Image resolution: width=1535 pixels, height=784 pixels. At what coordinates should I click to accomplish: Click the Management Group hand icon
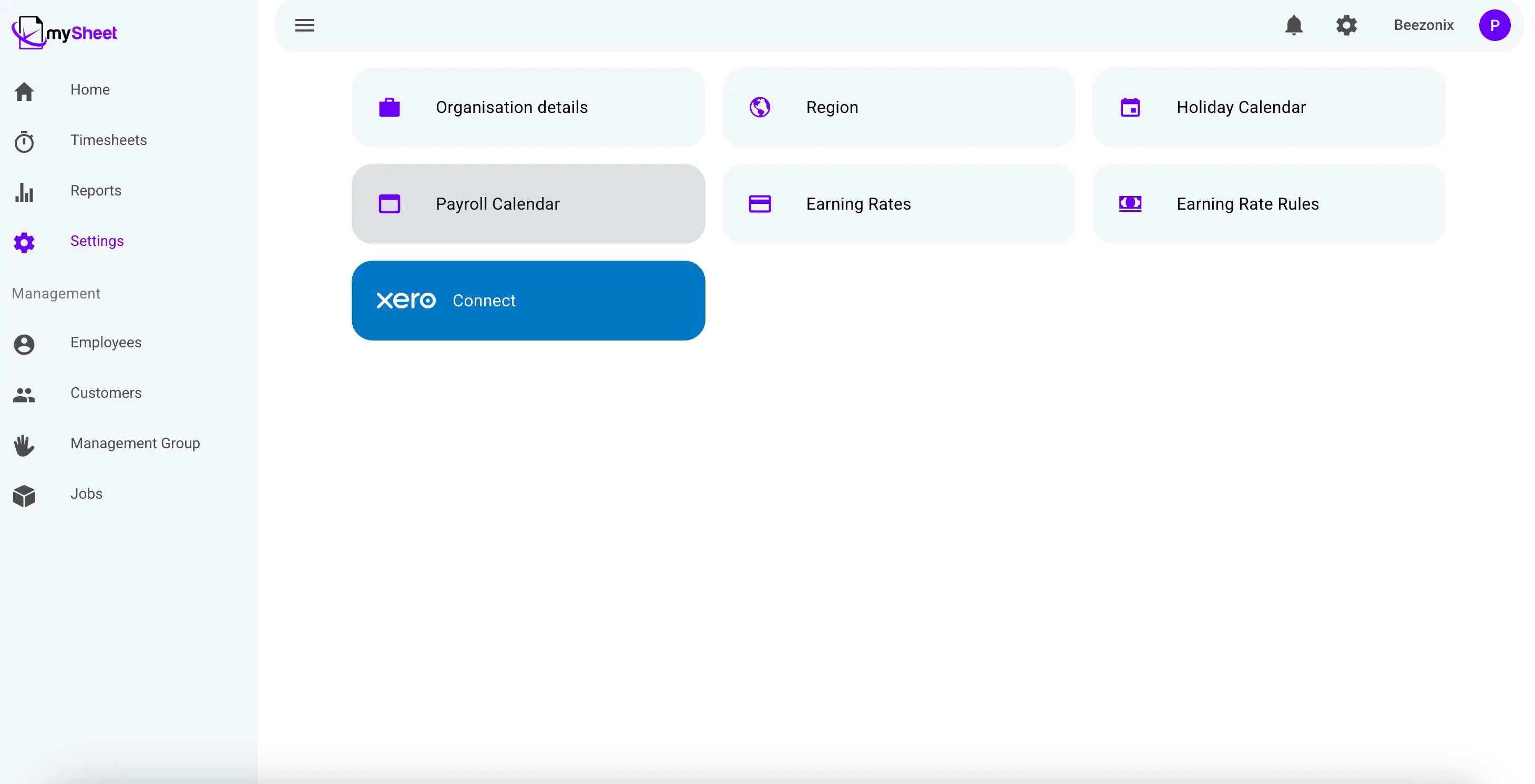24,445
